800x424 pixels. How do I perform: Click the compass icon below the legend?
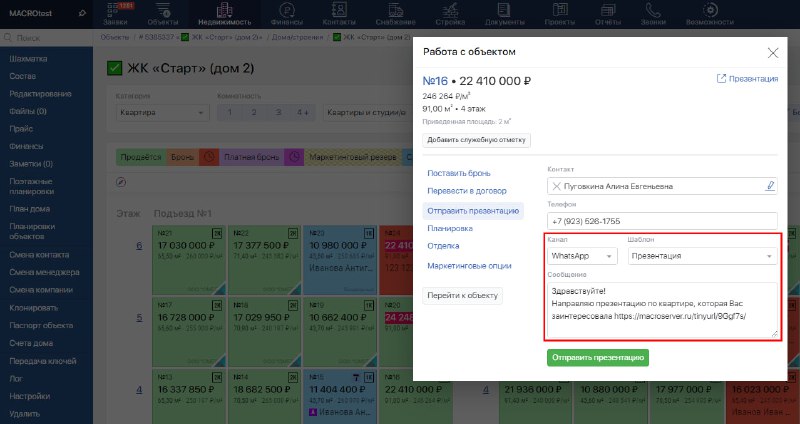point(121,182)
